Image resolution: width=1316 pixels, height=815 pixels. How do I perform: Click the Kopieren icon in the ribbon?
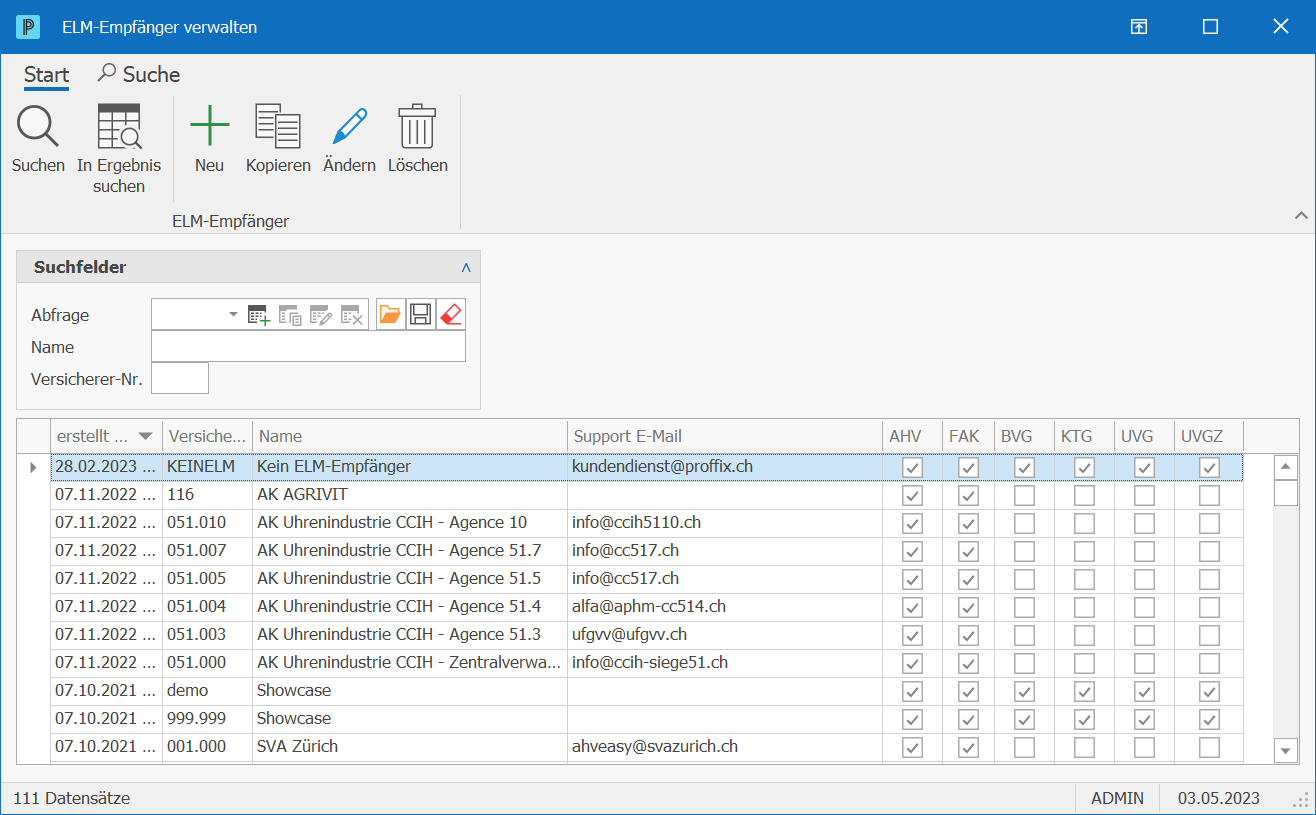[x=278, y=127]
